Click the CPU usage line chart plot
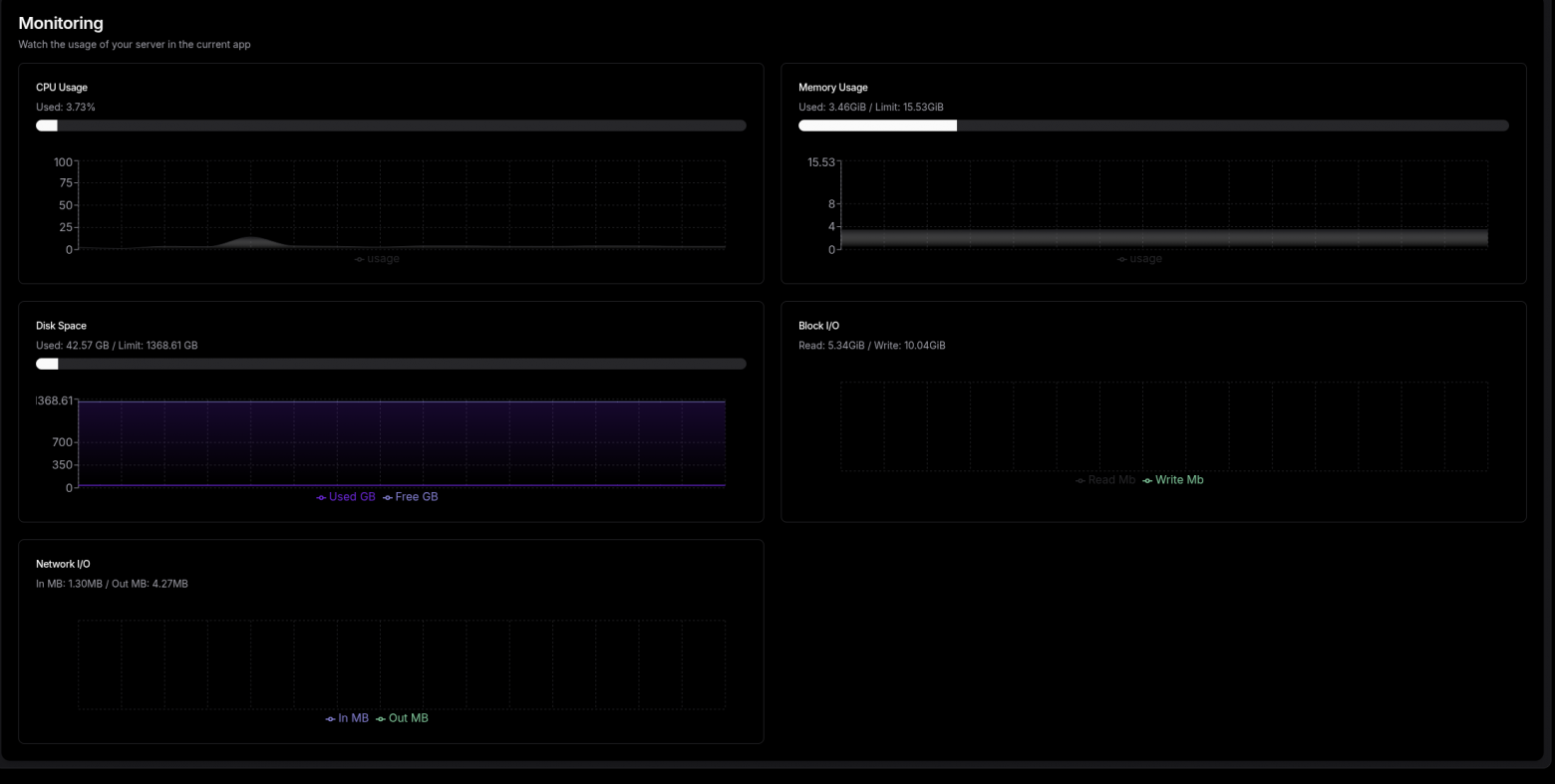 [x=399, y=204]
